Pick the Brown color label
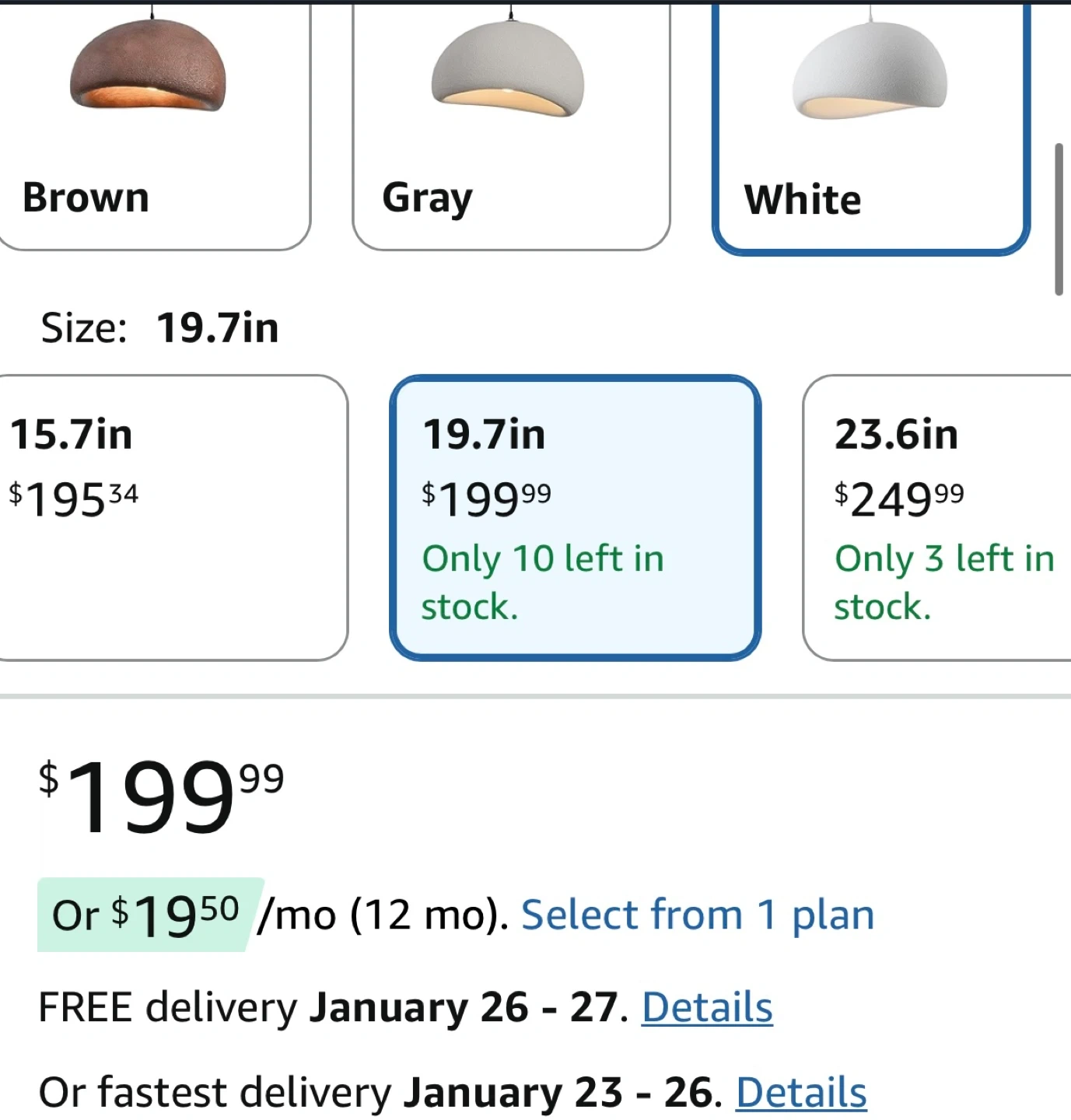This screenshot has height=1120, width=1071. 86,198
